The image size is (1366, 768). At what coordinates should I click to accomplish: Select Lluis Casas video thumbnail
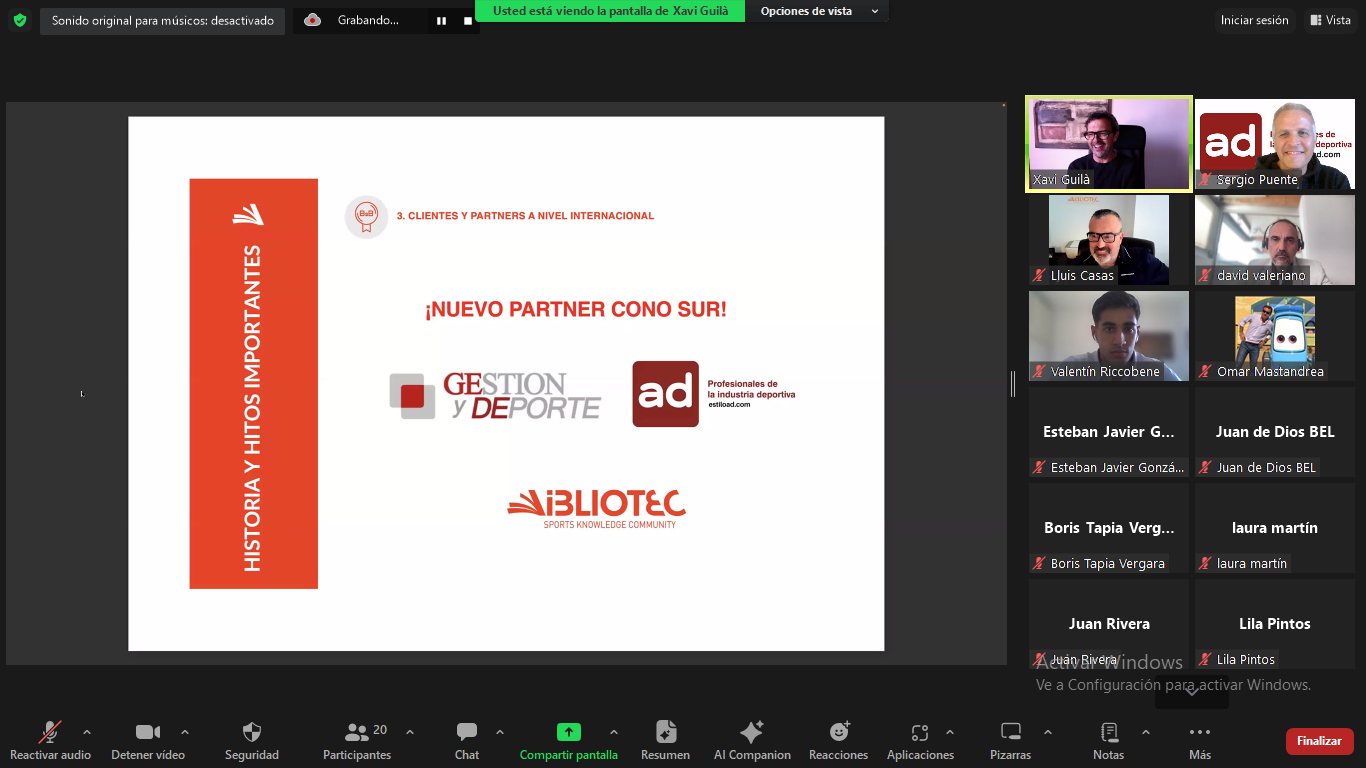point(1109,240)
